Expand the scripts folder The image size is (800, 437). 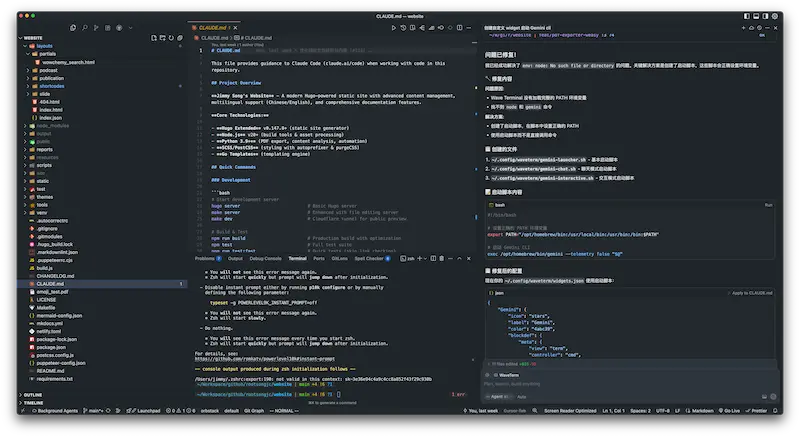[26, 165]
